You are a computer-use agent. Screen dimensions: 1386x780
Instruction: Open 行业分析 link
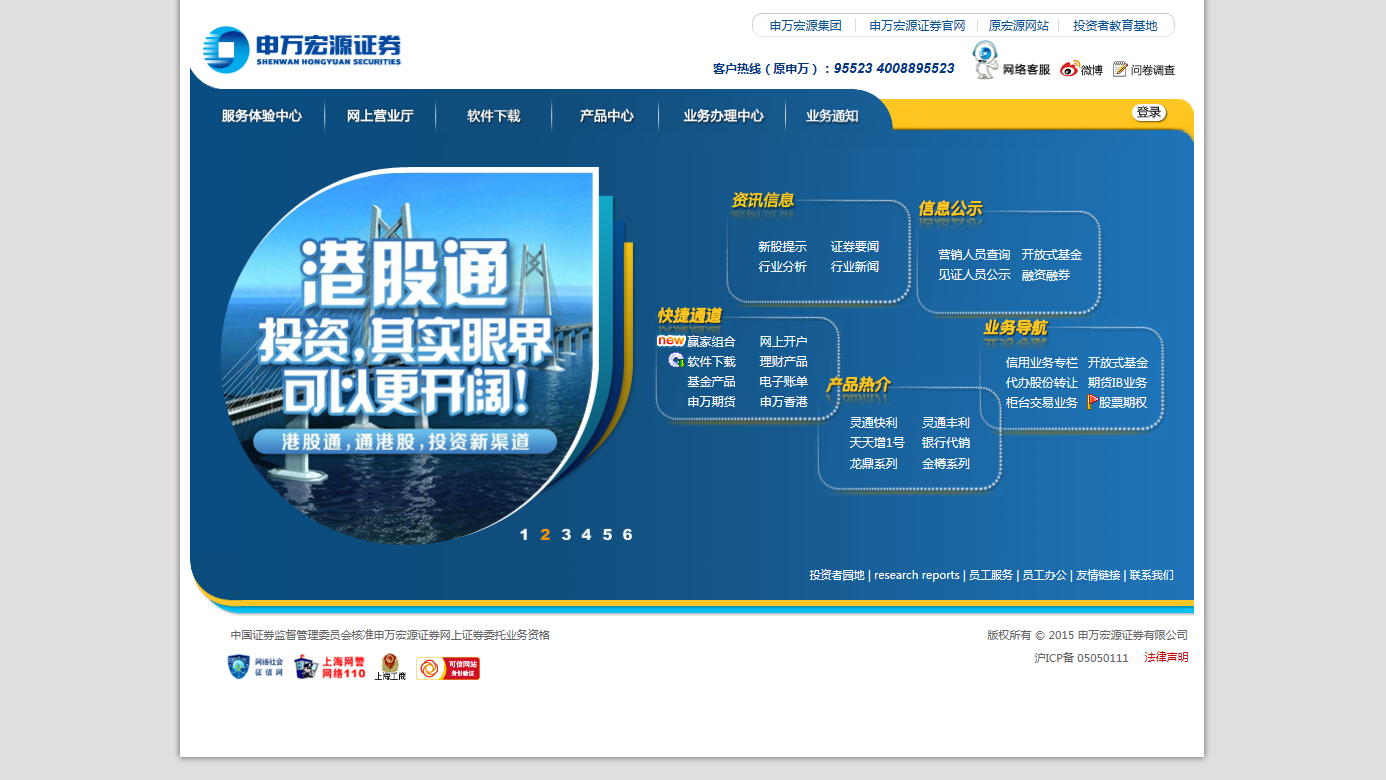[x=782, y=267]
